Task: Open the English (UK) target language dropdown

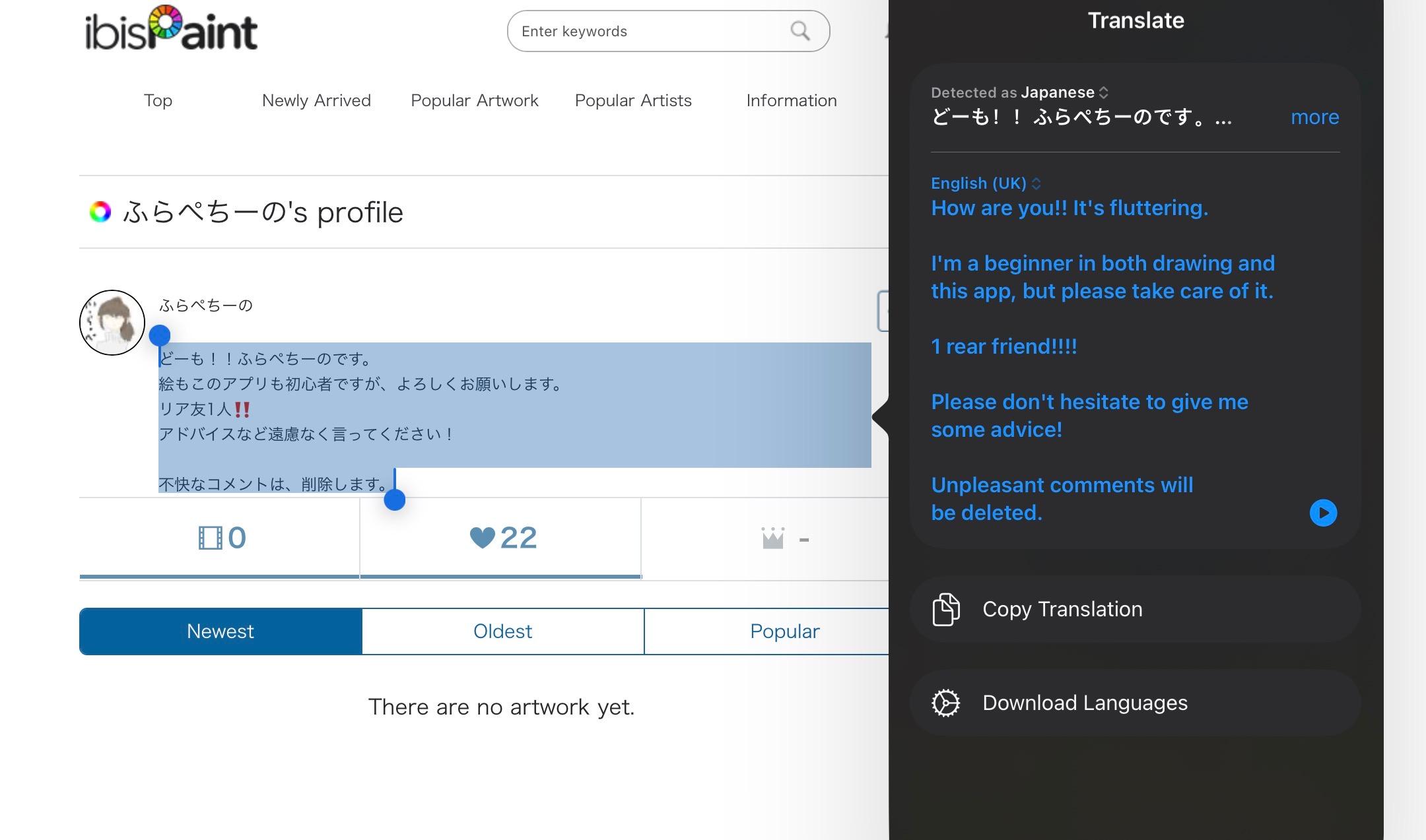Action: (x=986, y=183)
